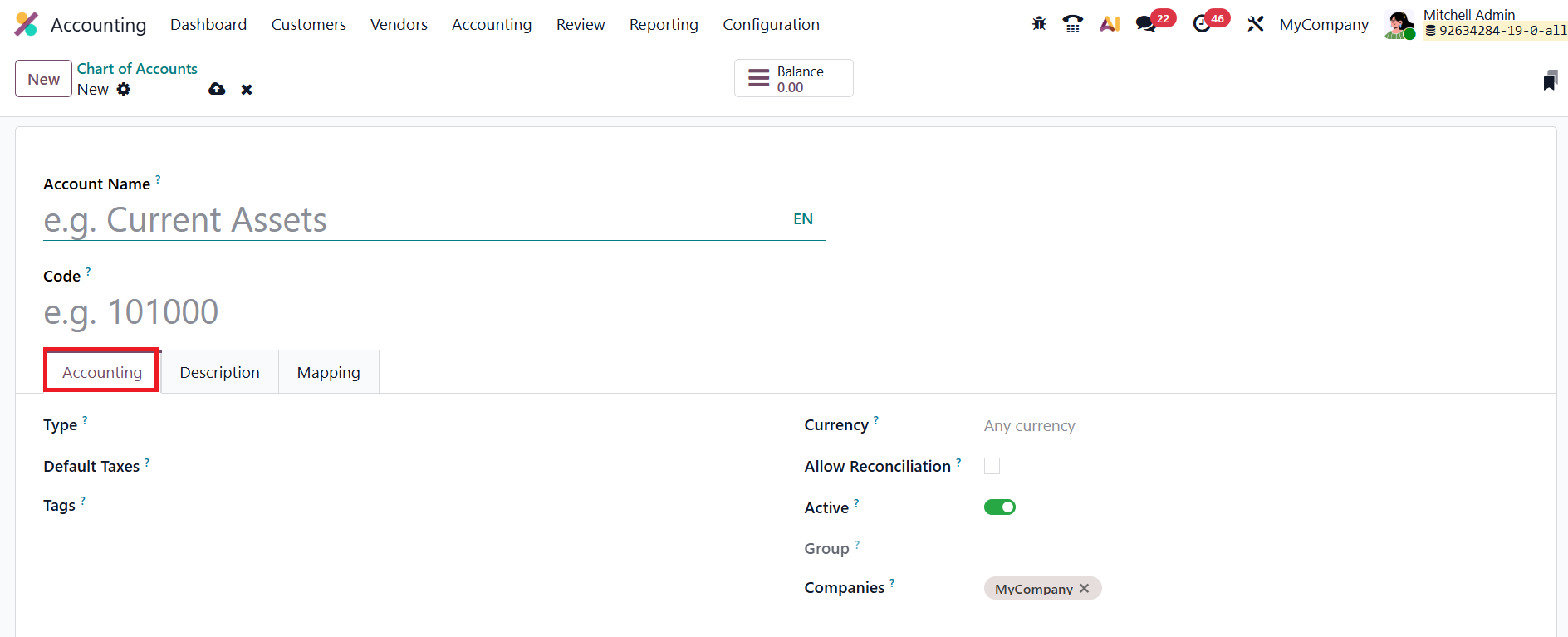
Task: Switch to the Mapping tab
Action: pyautogui.click(x=328, y=372)
